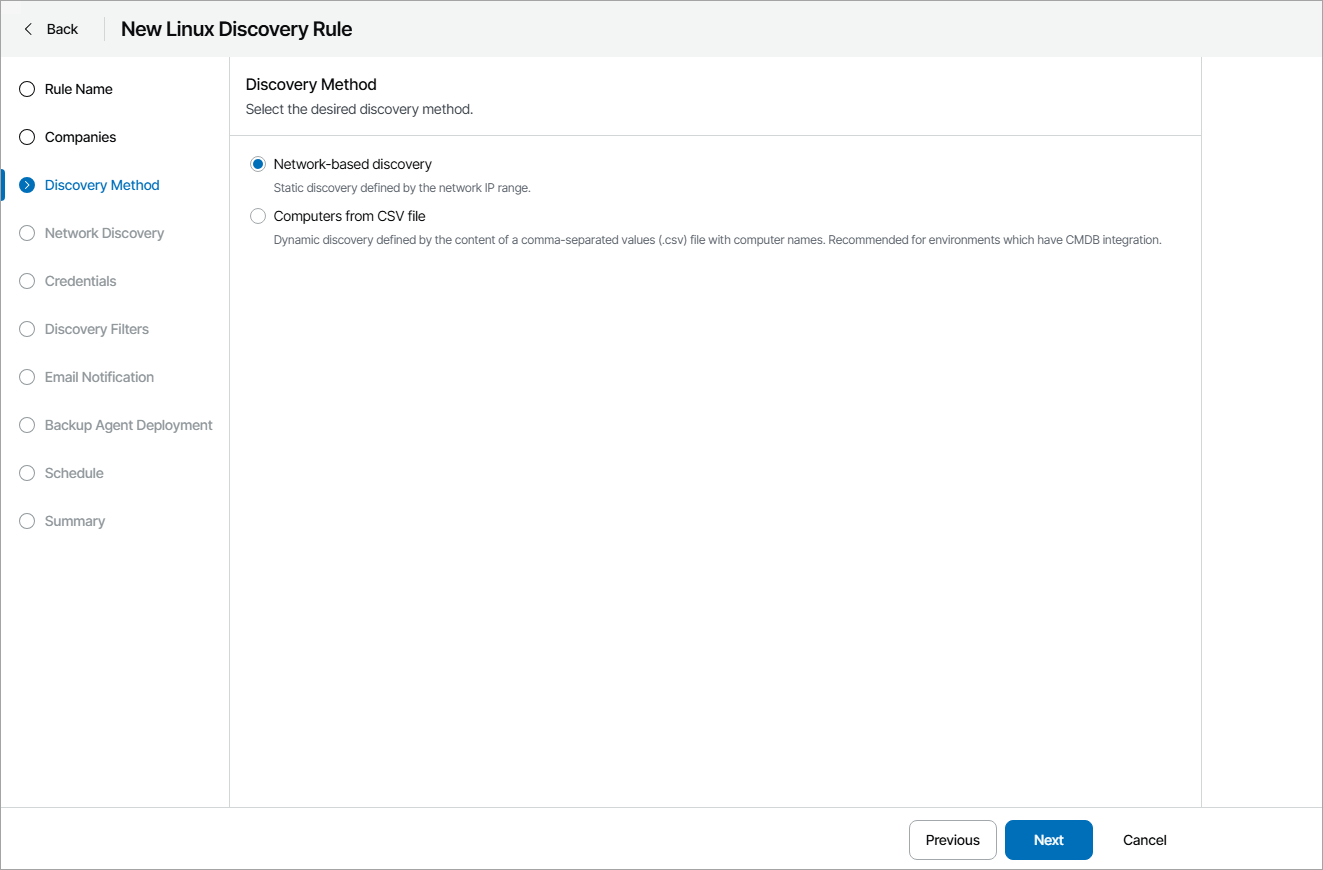
Task: Click the Previous button
Action: pyautogui.click(x=952, y=840)
